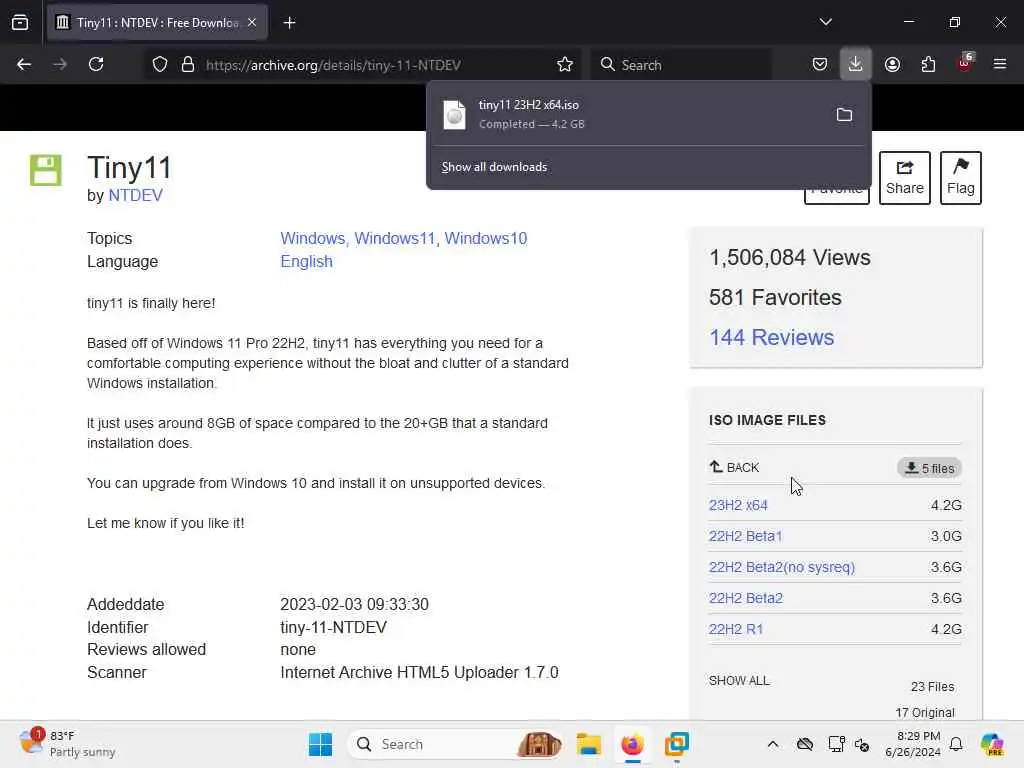Open the Windows10 topic link
1024x768 pixels.
[486, 238]
